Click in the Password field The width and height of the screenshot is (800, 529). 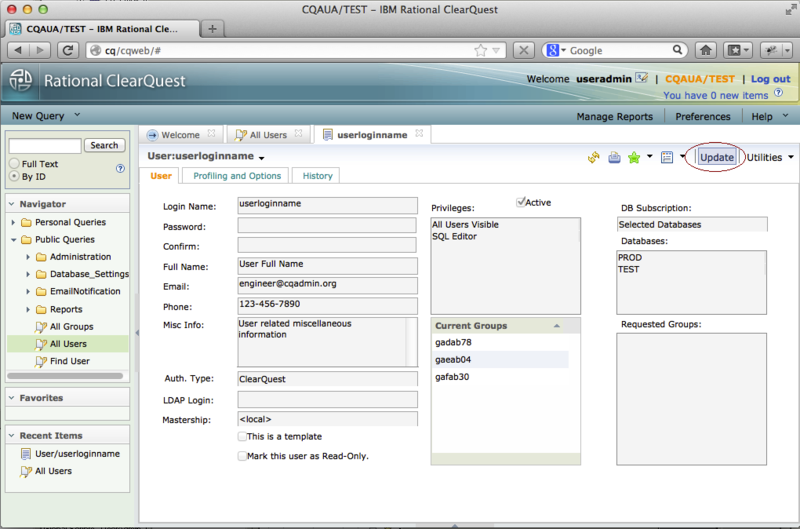[327, 225]
